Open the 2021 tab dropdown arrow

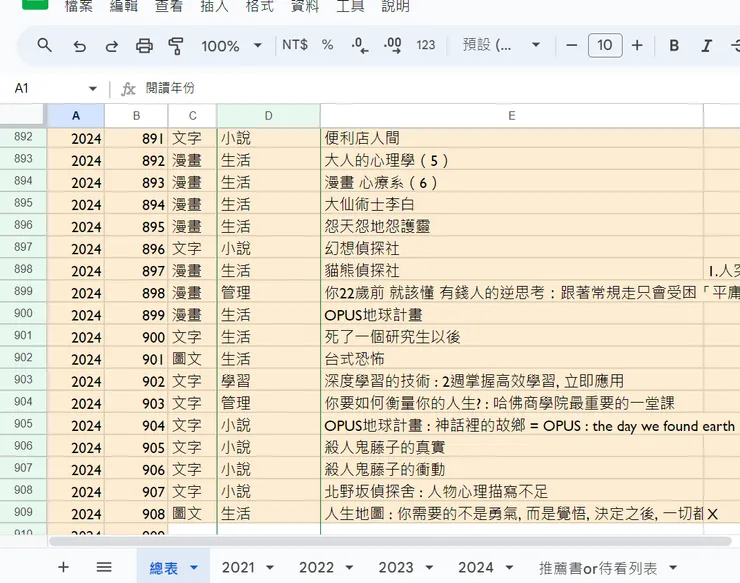pos(270,567)
